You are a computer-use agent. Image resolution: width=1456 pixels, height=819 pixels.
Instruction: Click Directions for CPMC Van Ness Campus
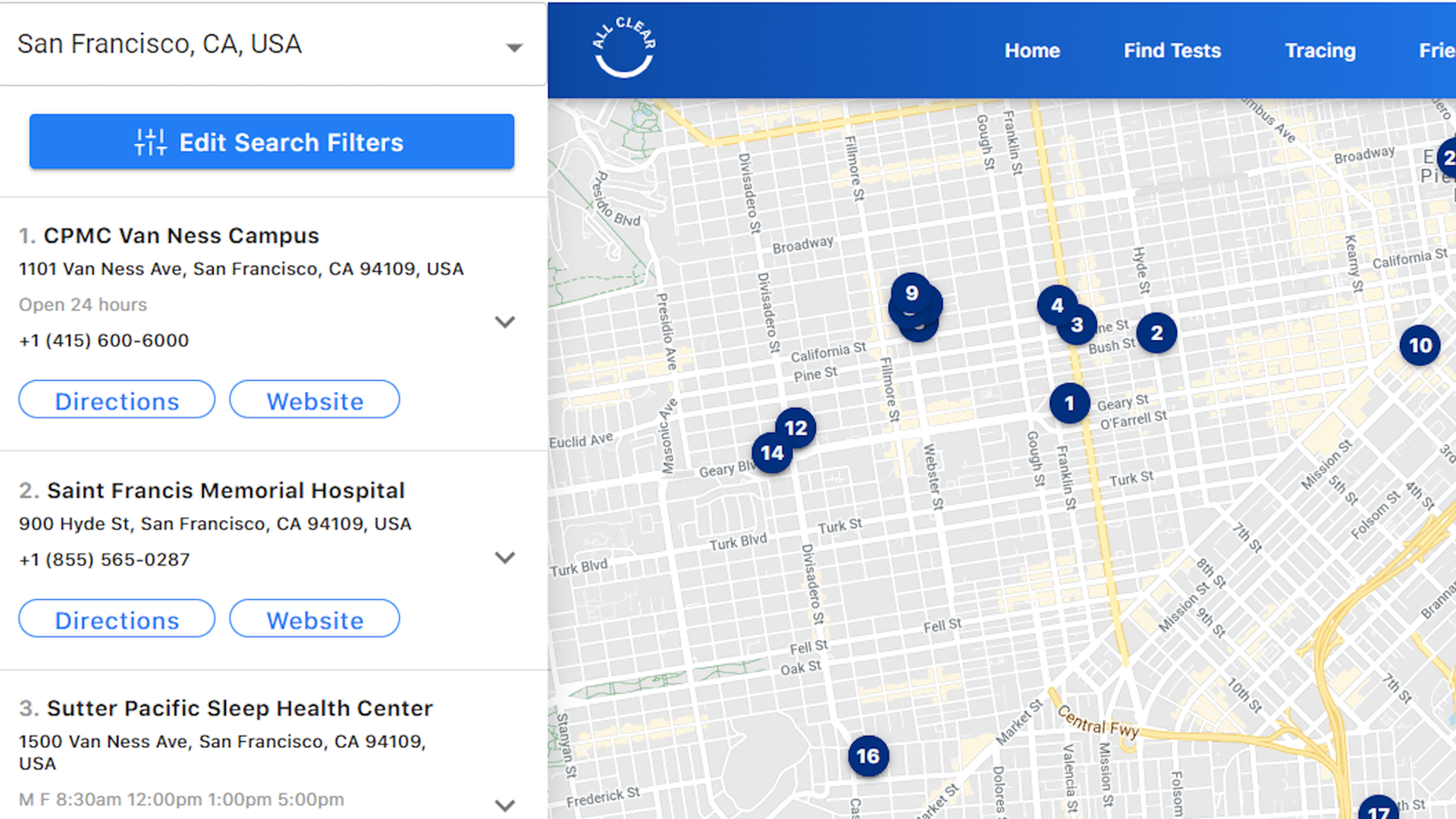pos(116,400)
